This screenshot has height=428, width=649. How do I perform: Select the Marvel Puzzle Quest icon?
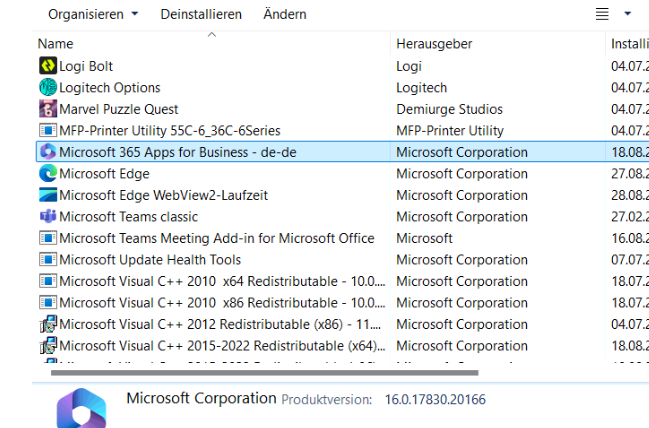click(47, 109)
